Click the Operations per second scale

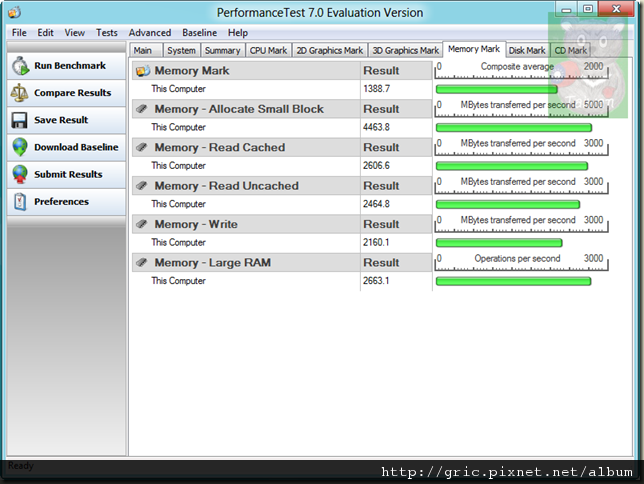pyautogui.click(x=521, y=262)
